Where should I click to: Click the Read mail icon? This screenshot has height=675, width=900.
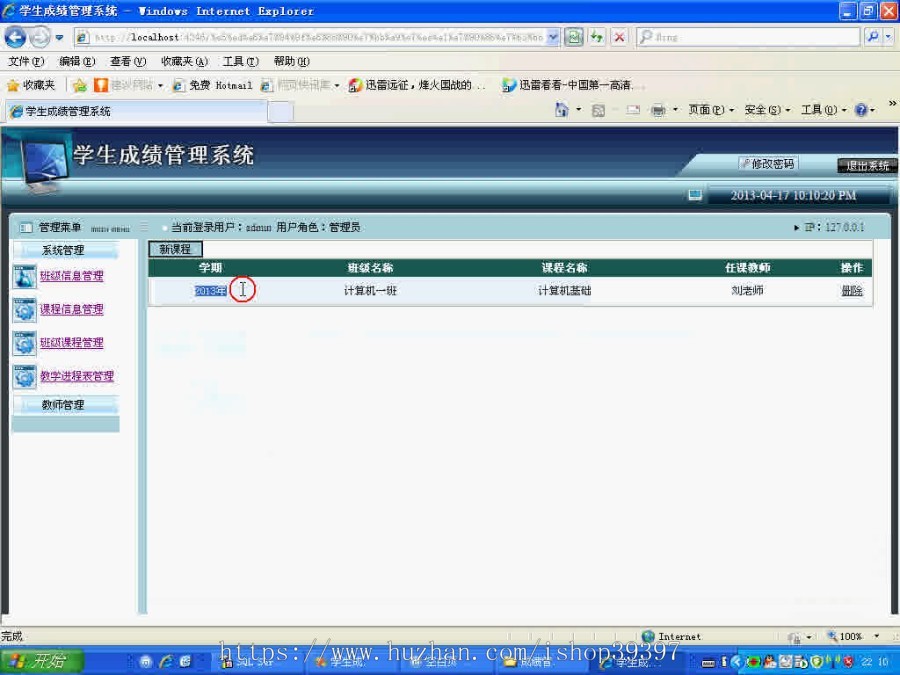[633, 110]
